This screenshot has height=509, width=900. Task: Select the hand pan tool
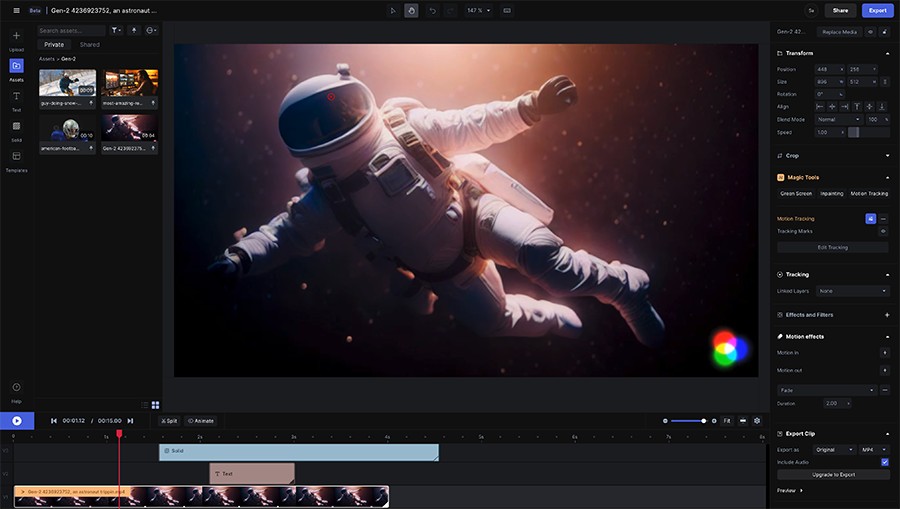point(410,10)
